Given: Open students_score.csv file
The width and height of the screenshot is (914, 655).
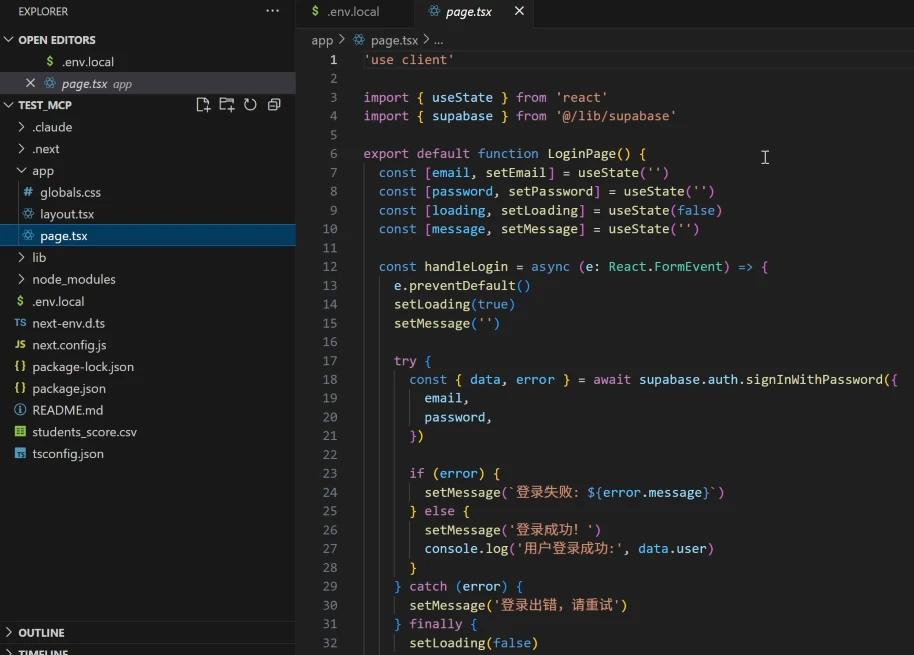Looking at the screenshot, I should 85,432.
